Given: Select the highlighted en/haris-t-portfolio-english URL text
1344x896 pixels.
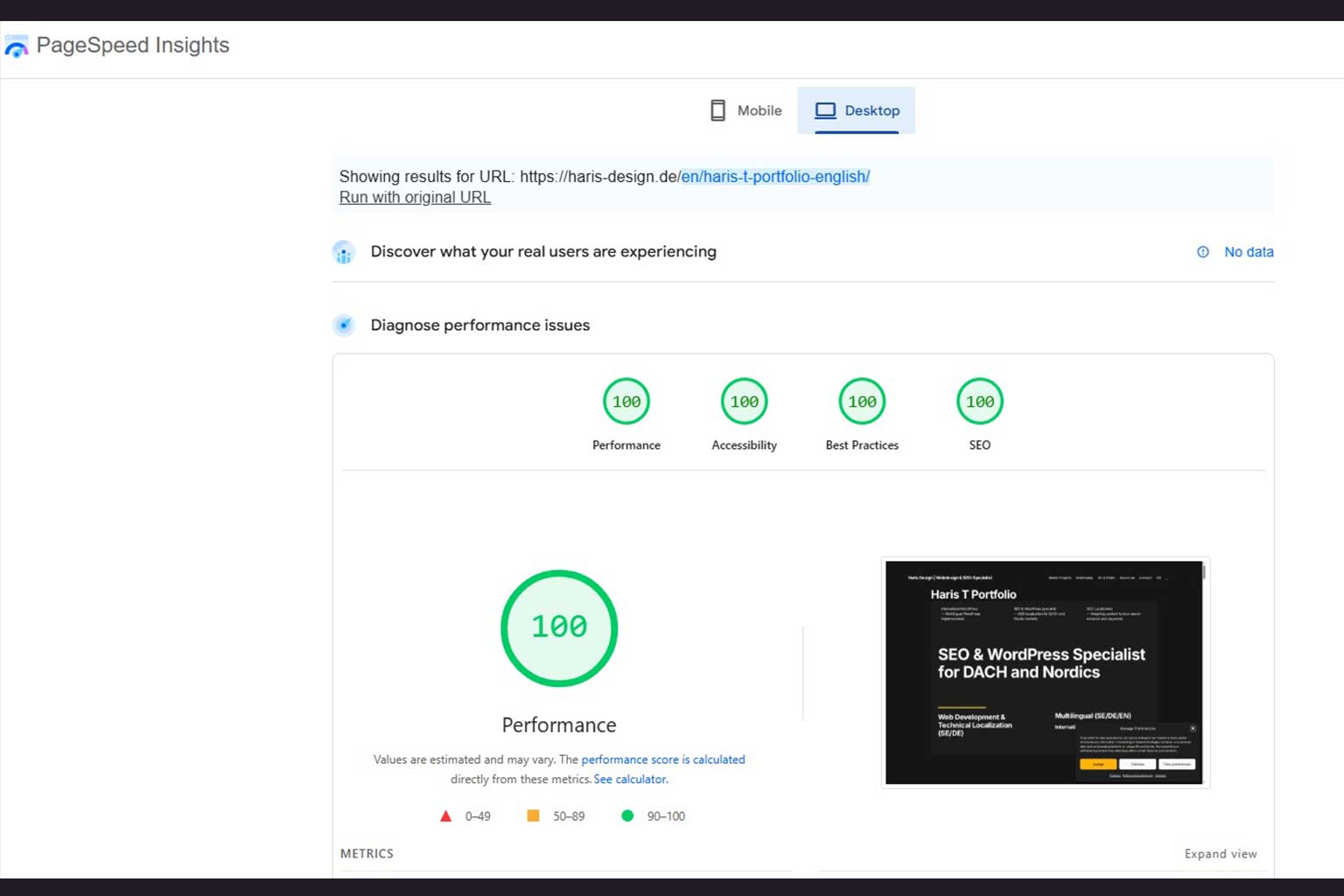Looking at the screenshot, I should (x=775, y=176).
